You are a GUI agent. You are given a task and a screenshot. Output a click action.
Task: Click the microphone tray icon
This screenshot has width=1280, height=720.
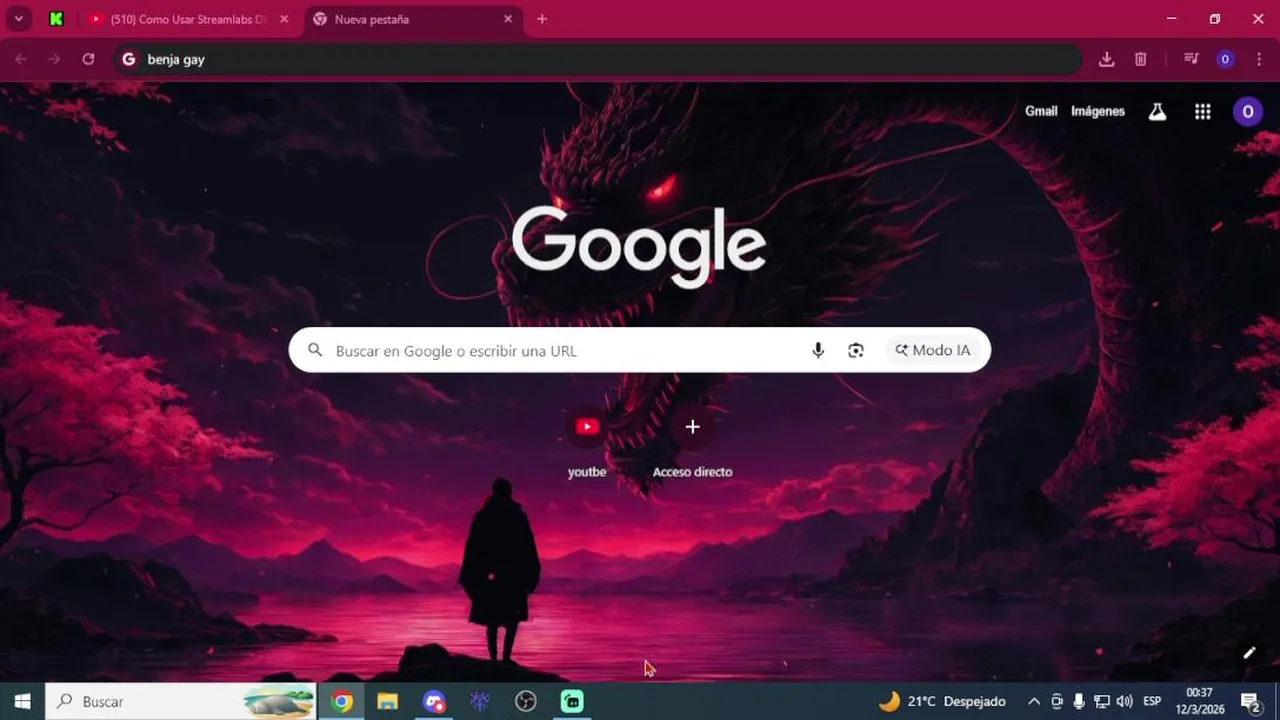coord(1079,701)
